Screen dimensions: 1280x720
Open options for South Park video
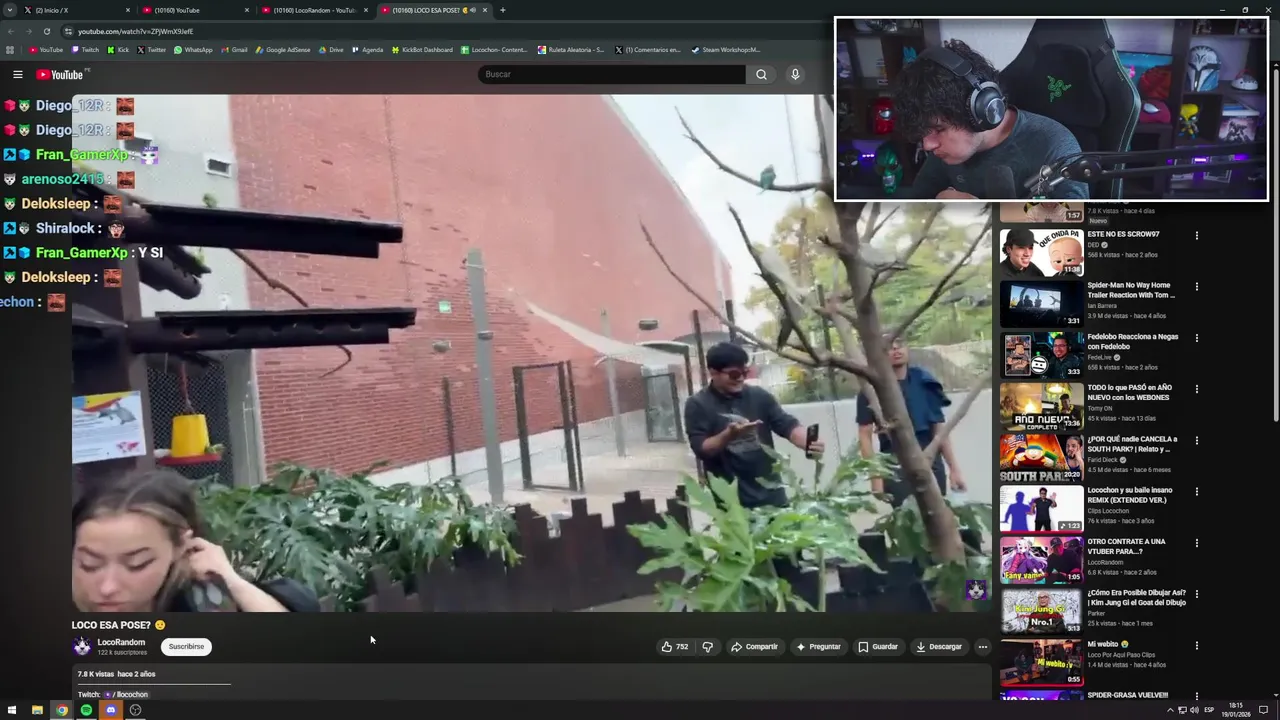click(x=1196, y=441)
